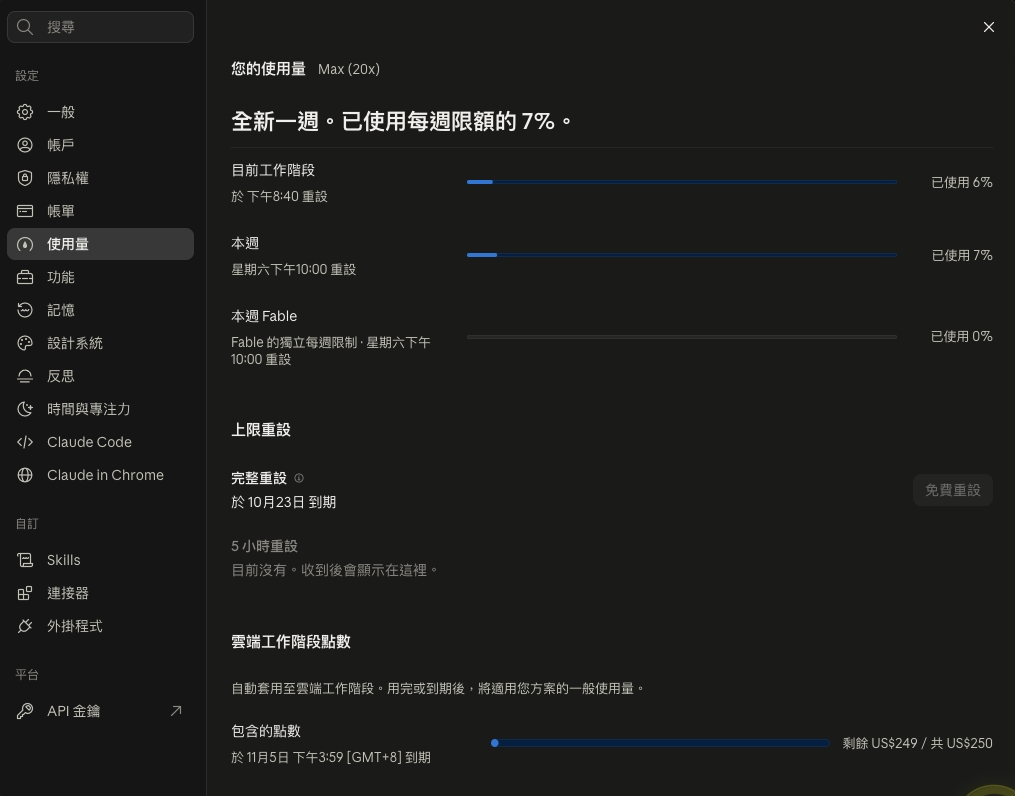
Task: Click the memory icon beside 記憶
Action: coord(25,310)
